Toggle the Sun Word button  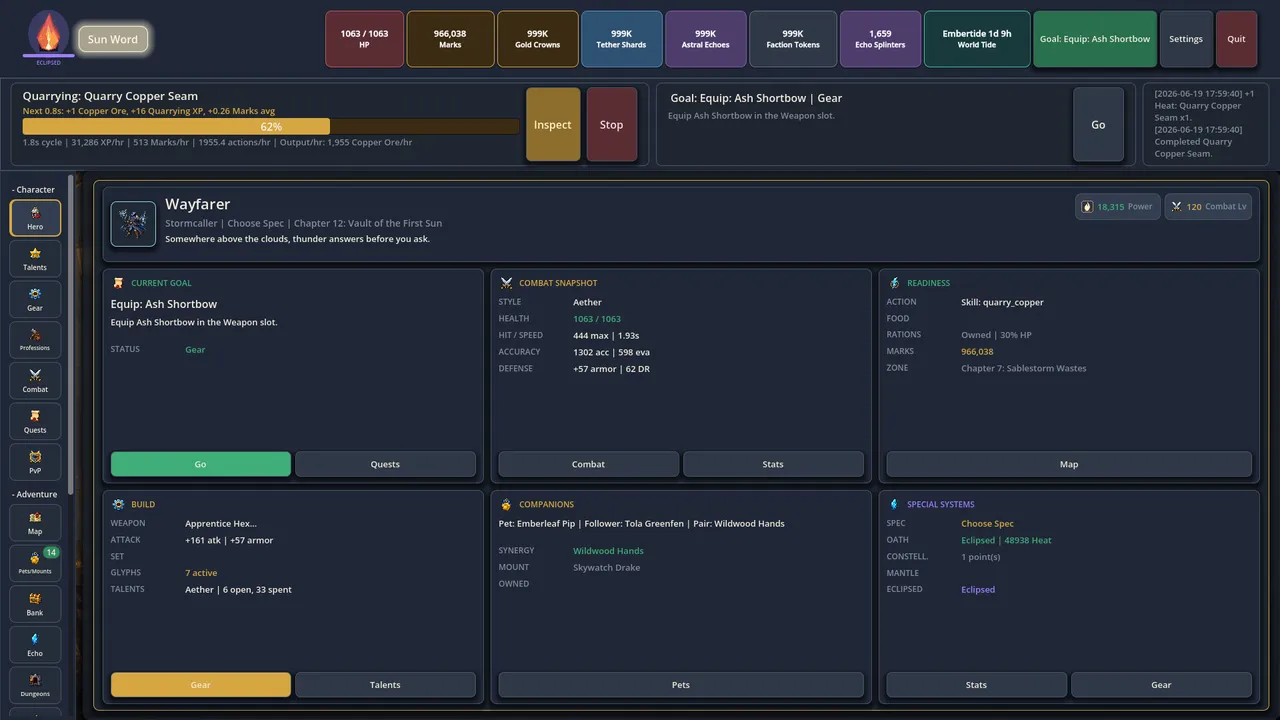tap(113, 39)
